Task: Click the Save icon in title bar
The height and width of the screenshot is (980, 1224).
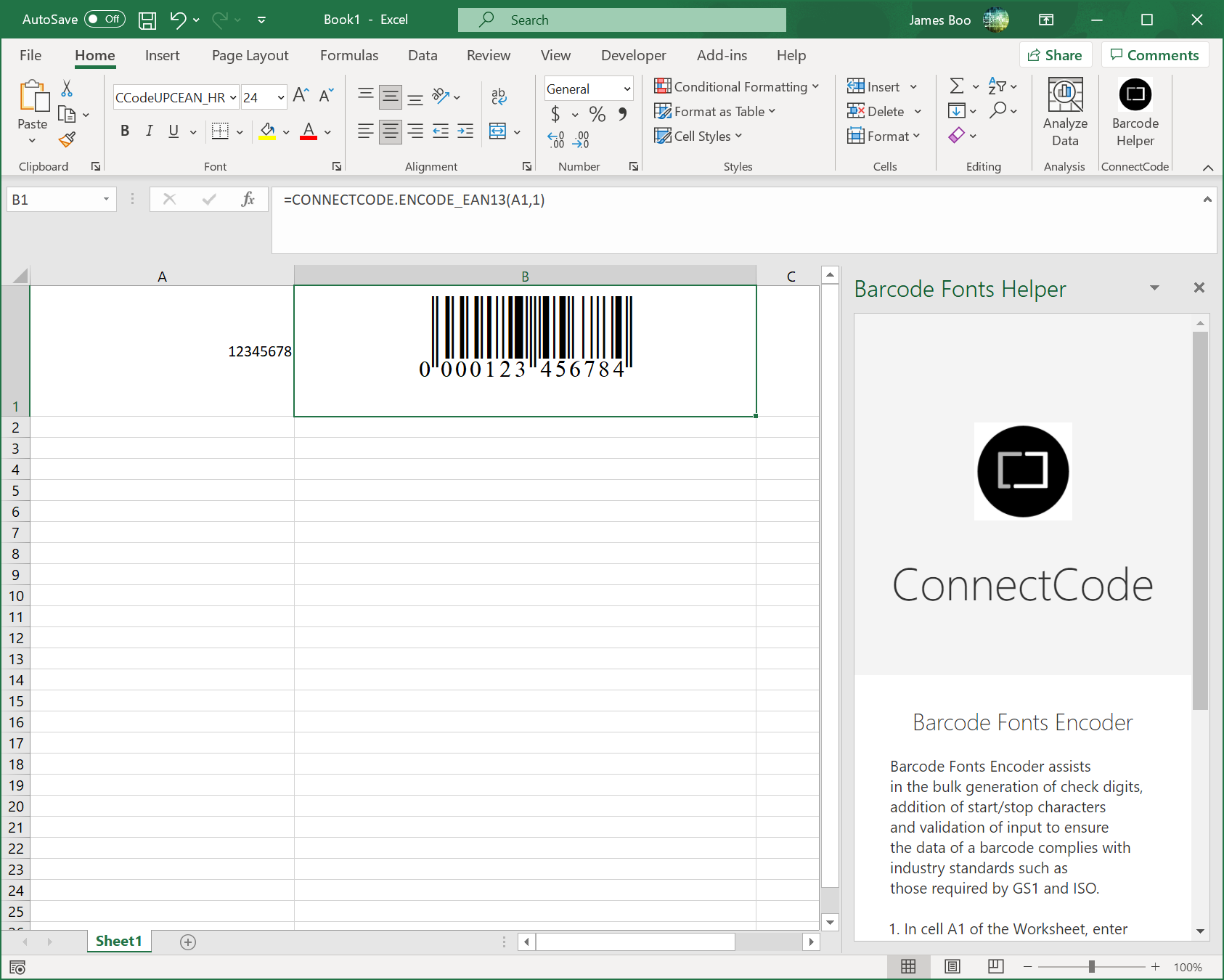Action: [x=147, y=20]
